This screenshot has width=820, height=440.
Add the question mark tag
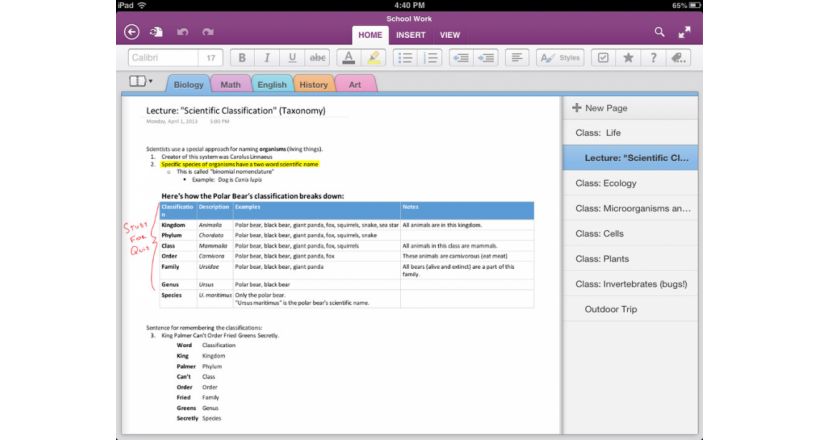click(653, 58)
